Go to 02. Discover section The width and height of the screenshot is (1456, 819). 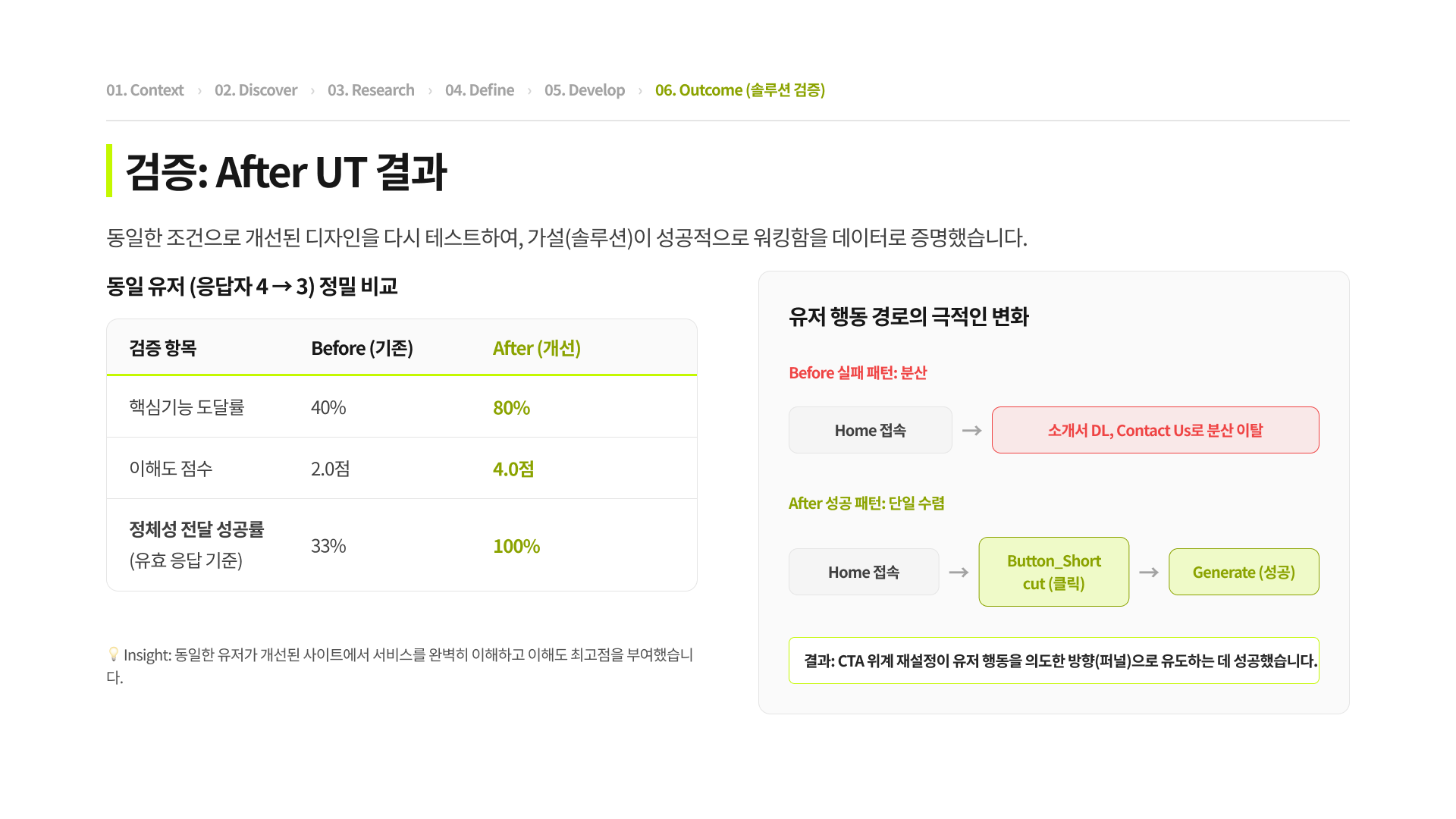pos(256,90)
